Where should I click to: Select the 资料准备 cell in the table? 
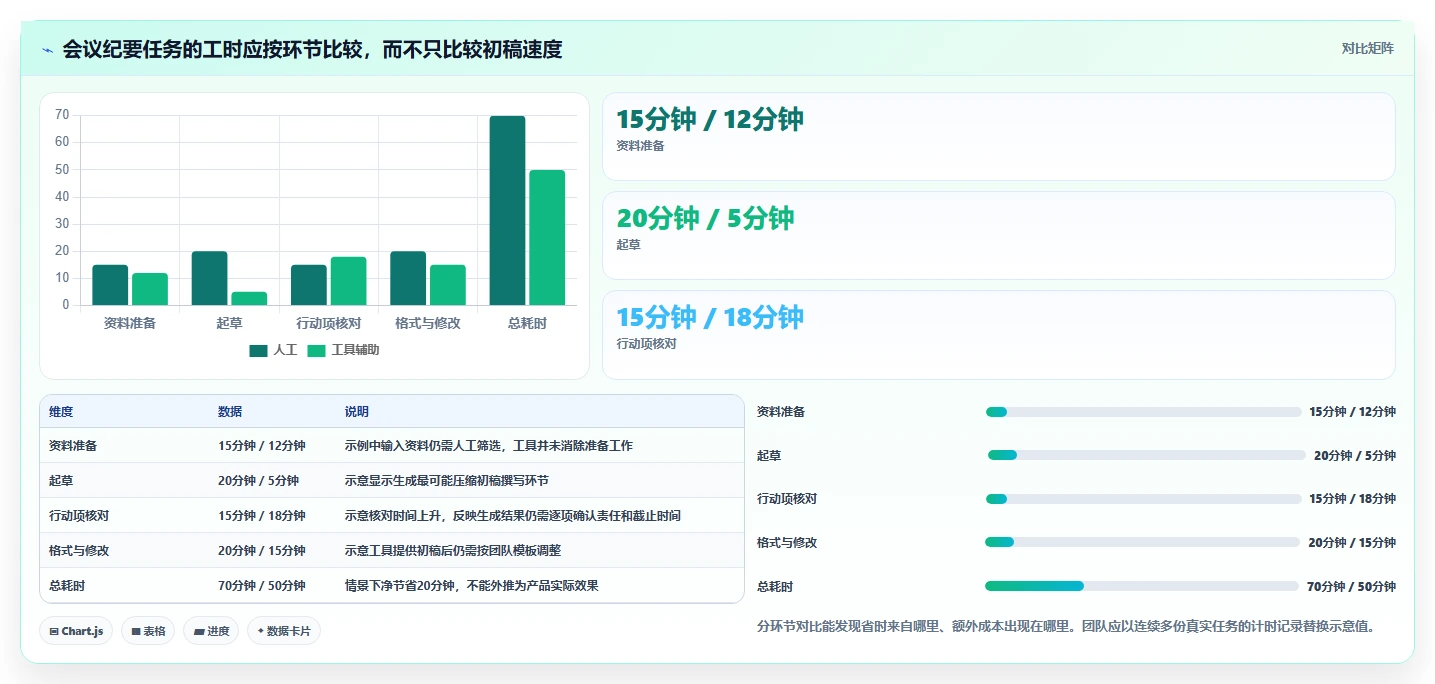73,446
